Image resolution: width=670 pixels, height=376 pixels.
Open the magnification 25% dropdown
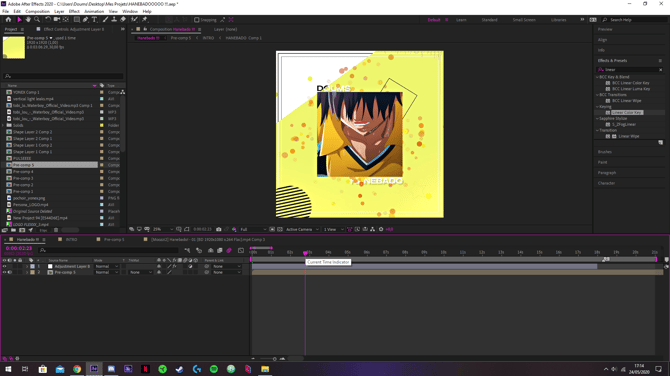[163, 229]
